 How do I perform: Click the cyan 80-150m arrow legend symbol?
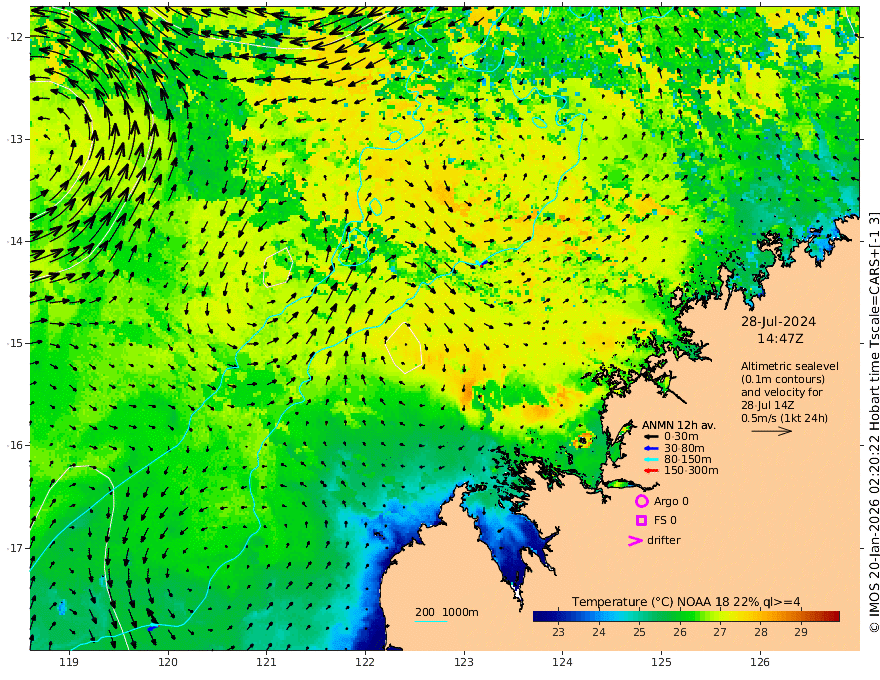[x=651, y=460]
